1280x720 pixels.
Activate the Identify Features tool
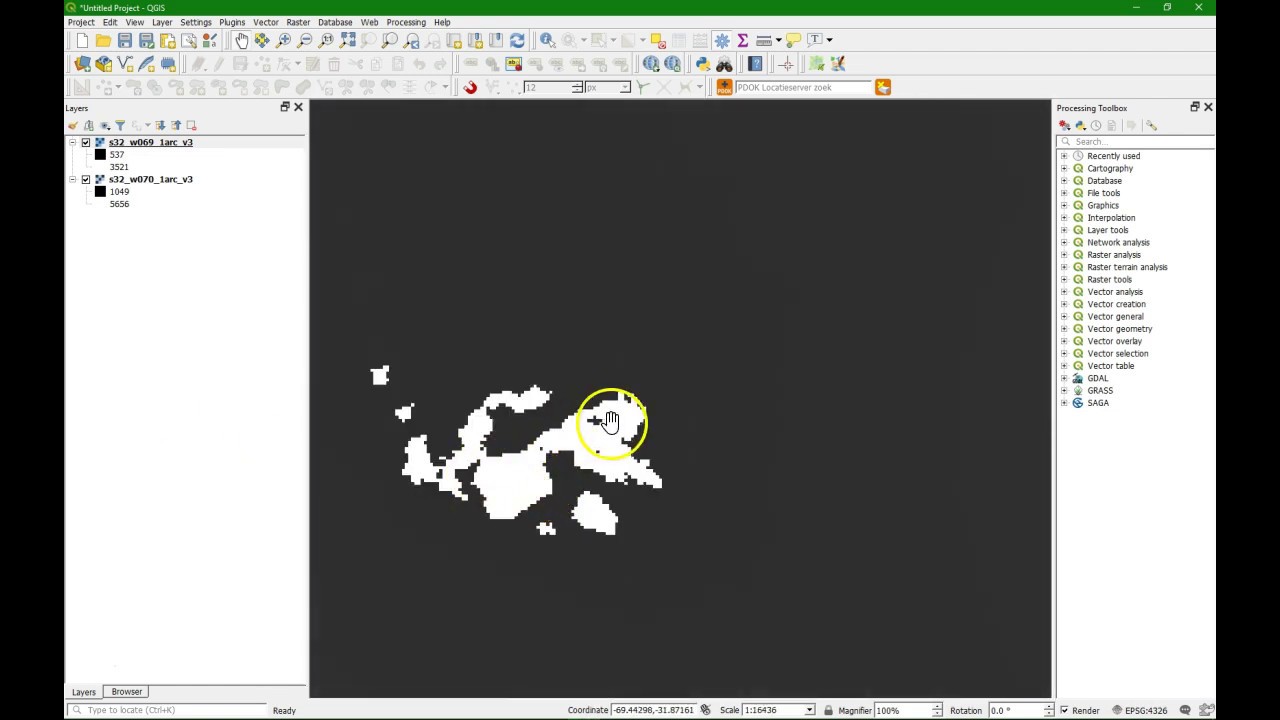pos(547,40)
